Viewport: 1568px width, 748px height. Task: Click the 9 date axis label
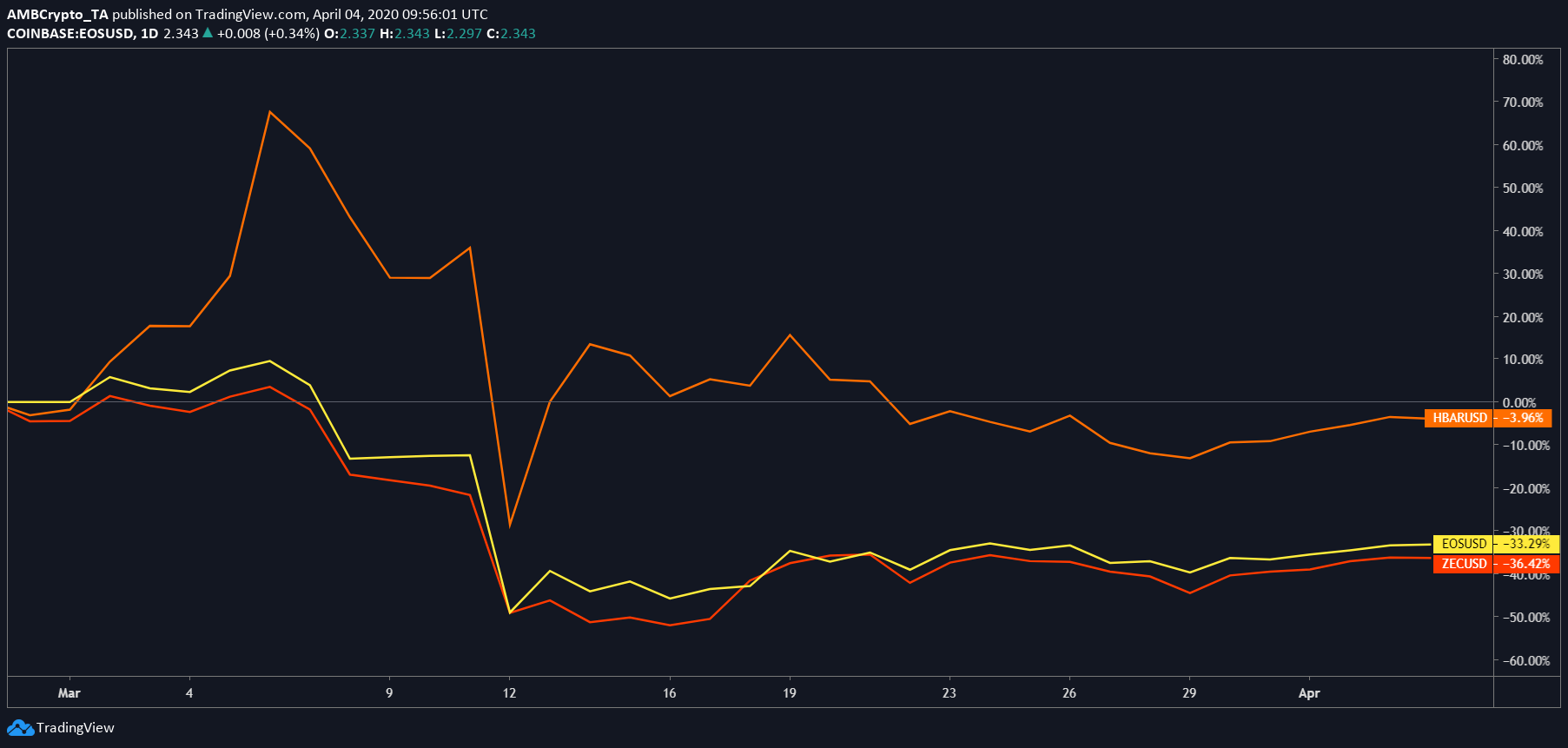click(389, 693)
